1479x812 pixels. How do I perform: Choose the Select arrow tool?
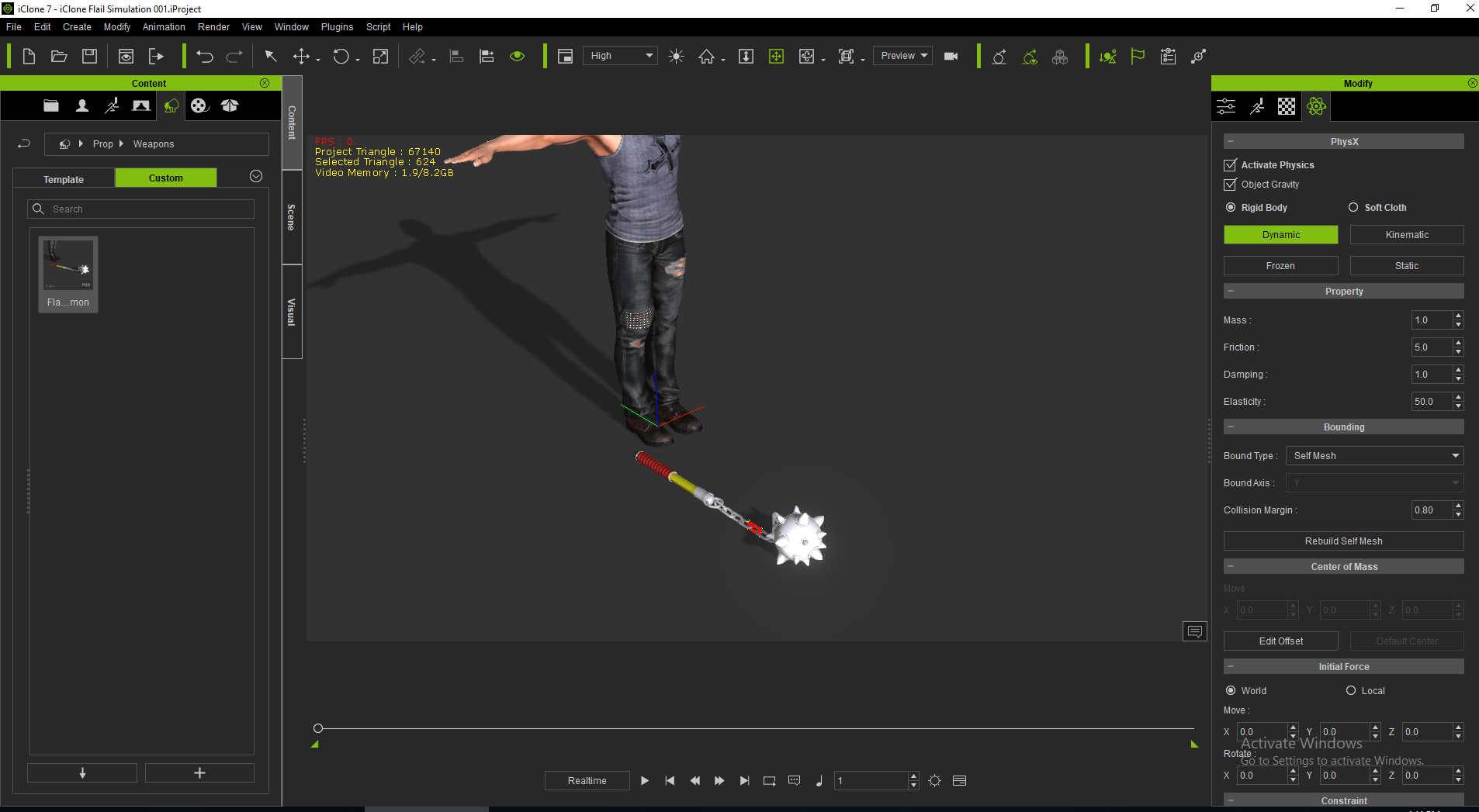tap(271, 56)
